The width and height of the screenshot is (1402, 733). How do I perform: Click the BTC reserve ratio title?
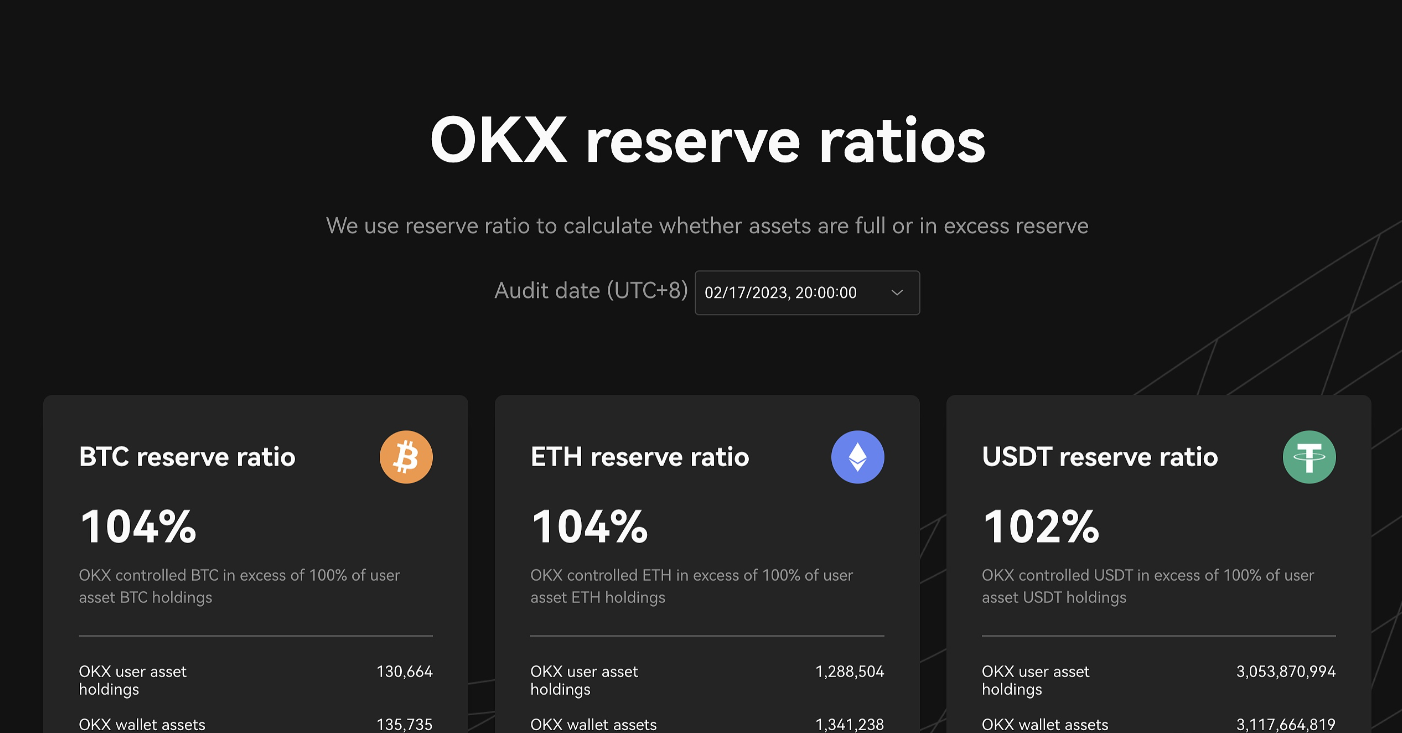coord(187,457)
